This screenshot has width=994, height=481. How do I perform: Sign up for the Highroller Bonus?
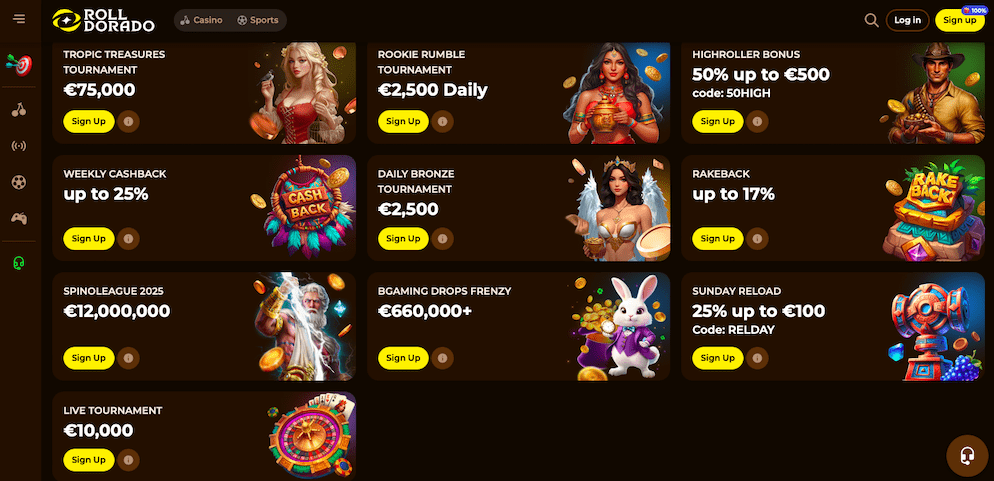click(718, 122)
